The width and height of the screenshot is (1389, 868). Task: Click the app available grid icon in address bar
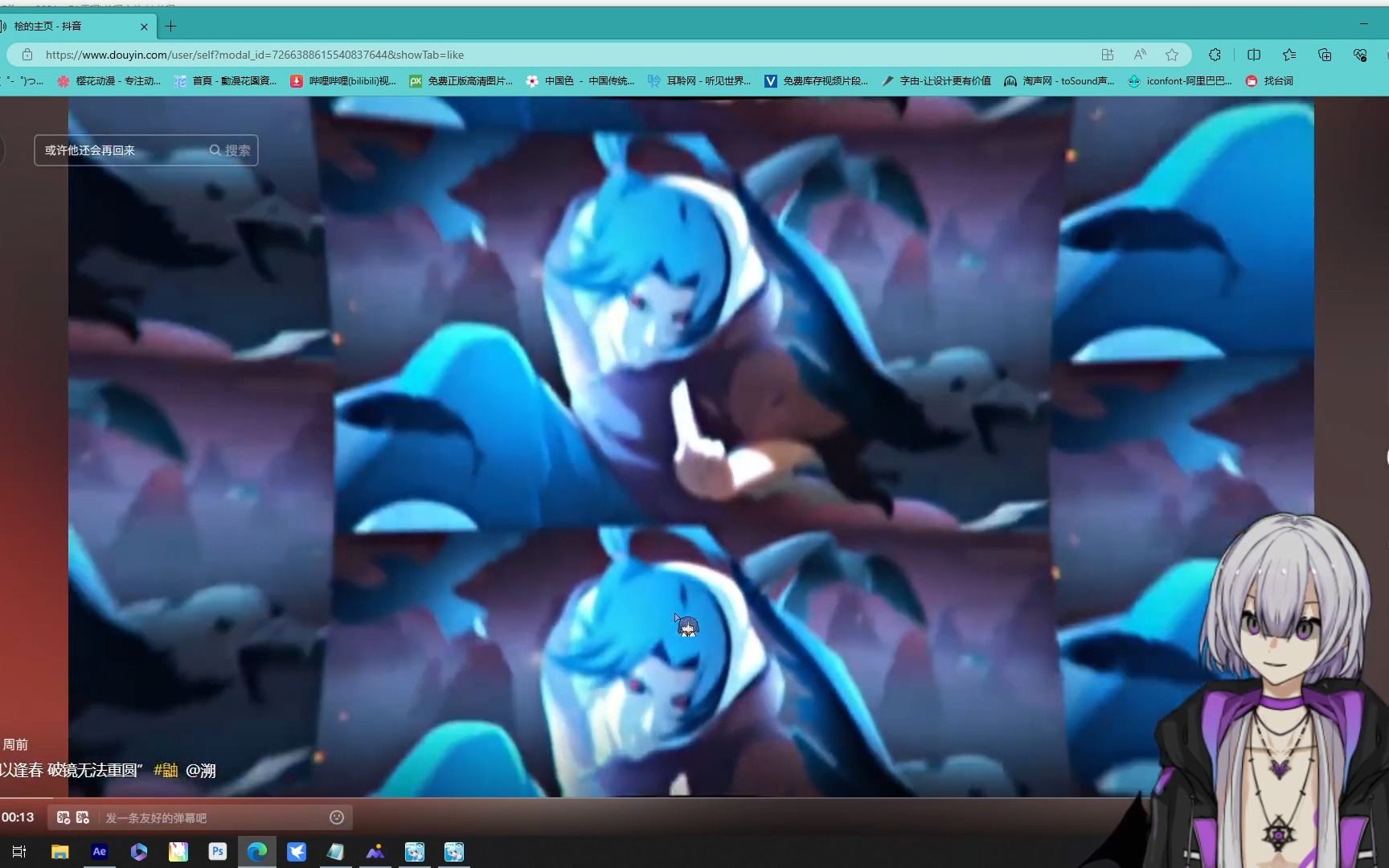pos(1108,55)
